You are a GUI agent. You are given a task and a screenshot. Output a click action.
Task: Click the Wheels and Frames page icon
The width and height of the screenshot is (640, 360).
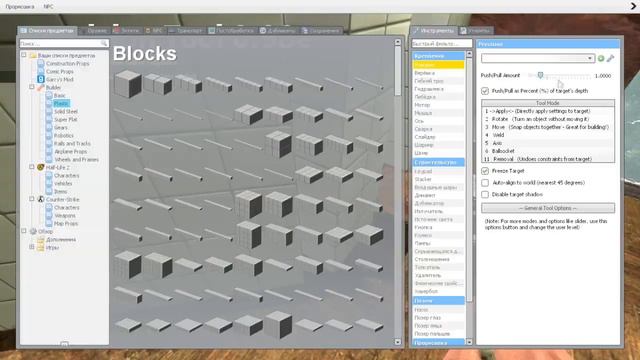[x=49, y=160]
